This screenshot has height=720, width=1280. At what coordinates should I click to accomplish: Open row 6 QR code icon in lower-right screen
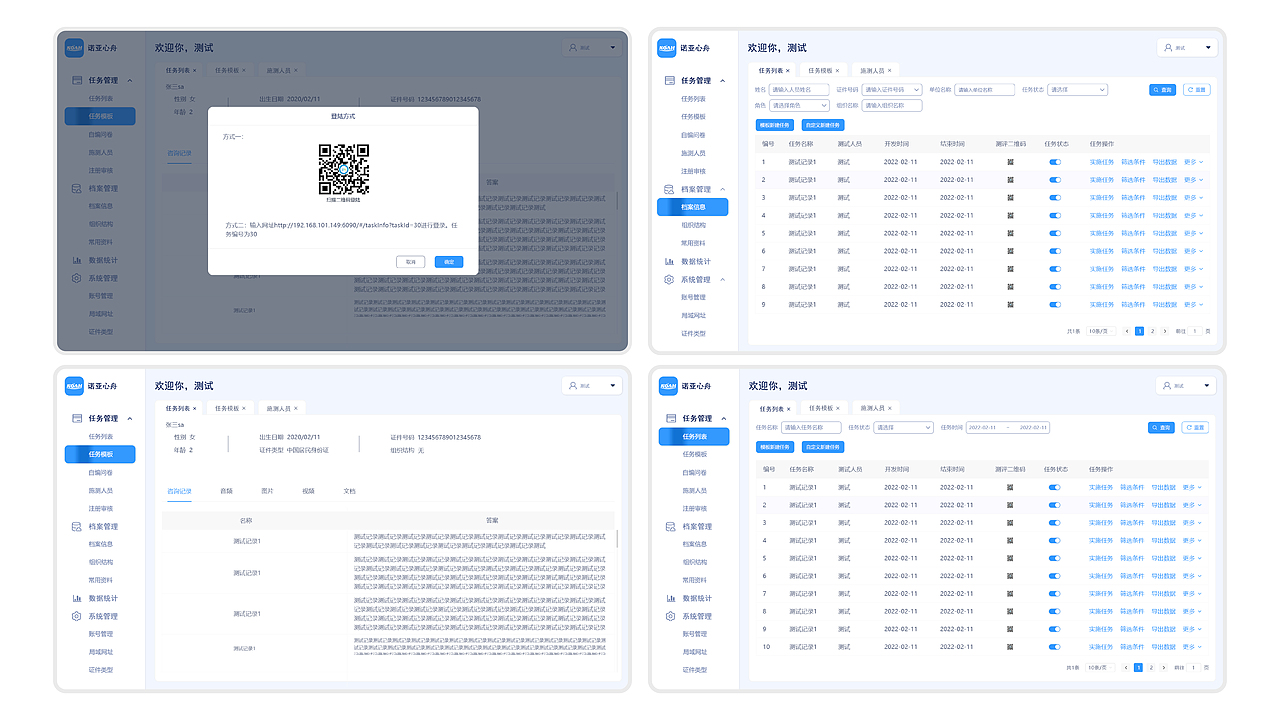click(x=1010, y=576)
